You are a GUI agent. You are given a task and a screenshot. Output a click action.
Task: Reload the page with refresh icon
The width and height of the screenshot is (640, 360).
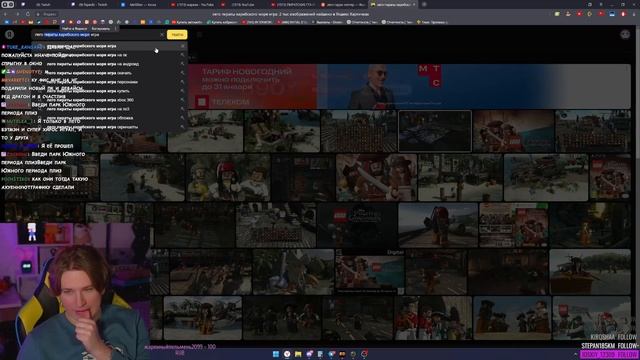[27, 14]
